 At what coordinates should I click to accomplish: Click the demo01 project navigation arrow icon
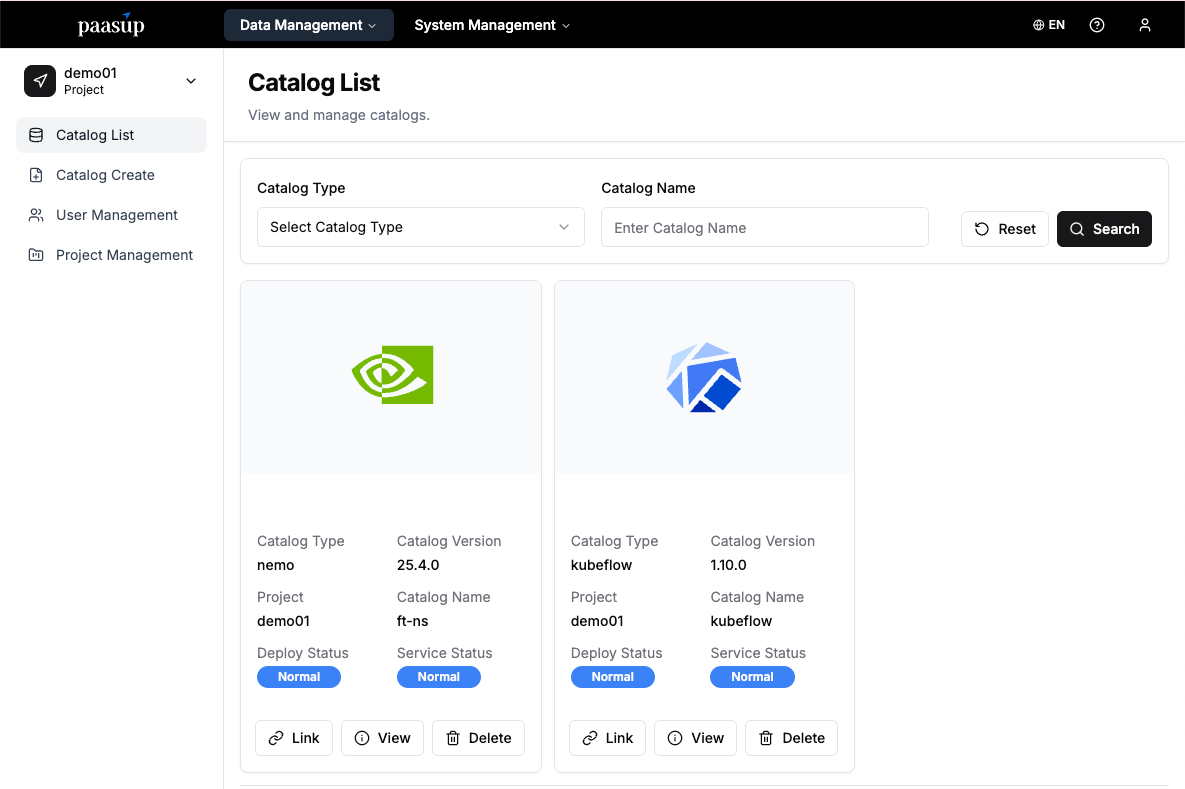pos(40,81)
